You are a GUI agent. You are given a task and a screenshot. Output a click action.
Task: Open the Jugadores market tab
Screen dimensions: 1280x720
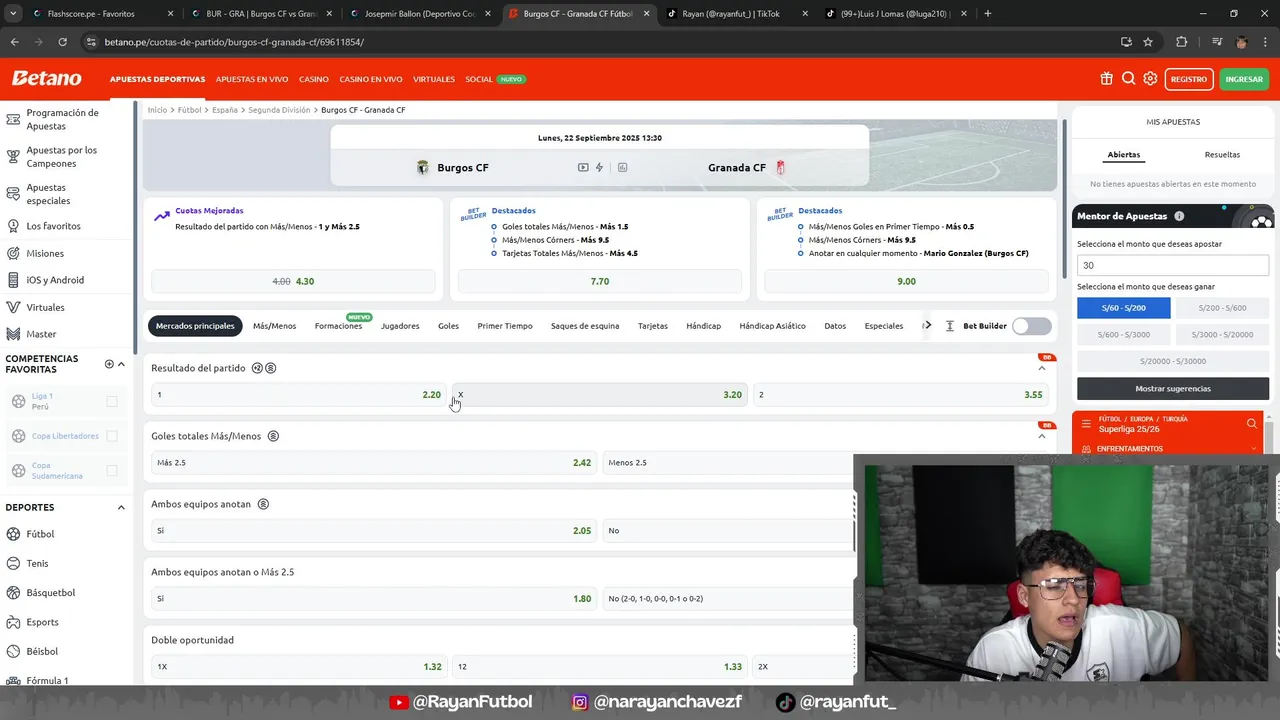pos(400,326)
